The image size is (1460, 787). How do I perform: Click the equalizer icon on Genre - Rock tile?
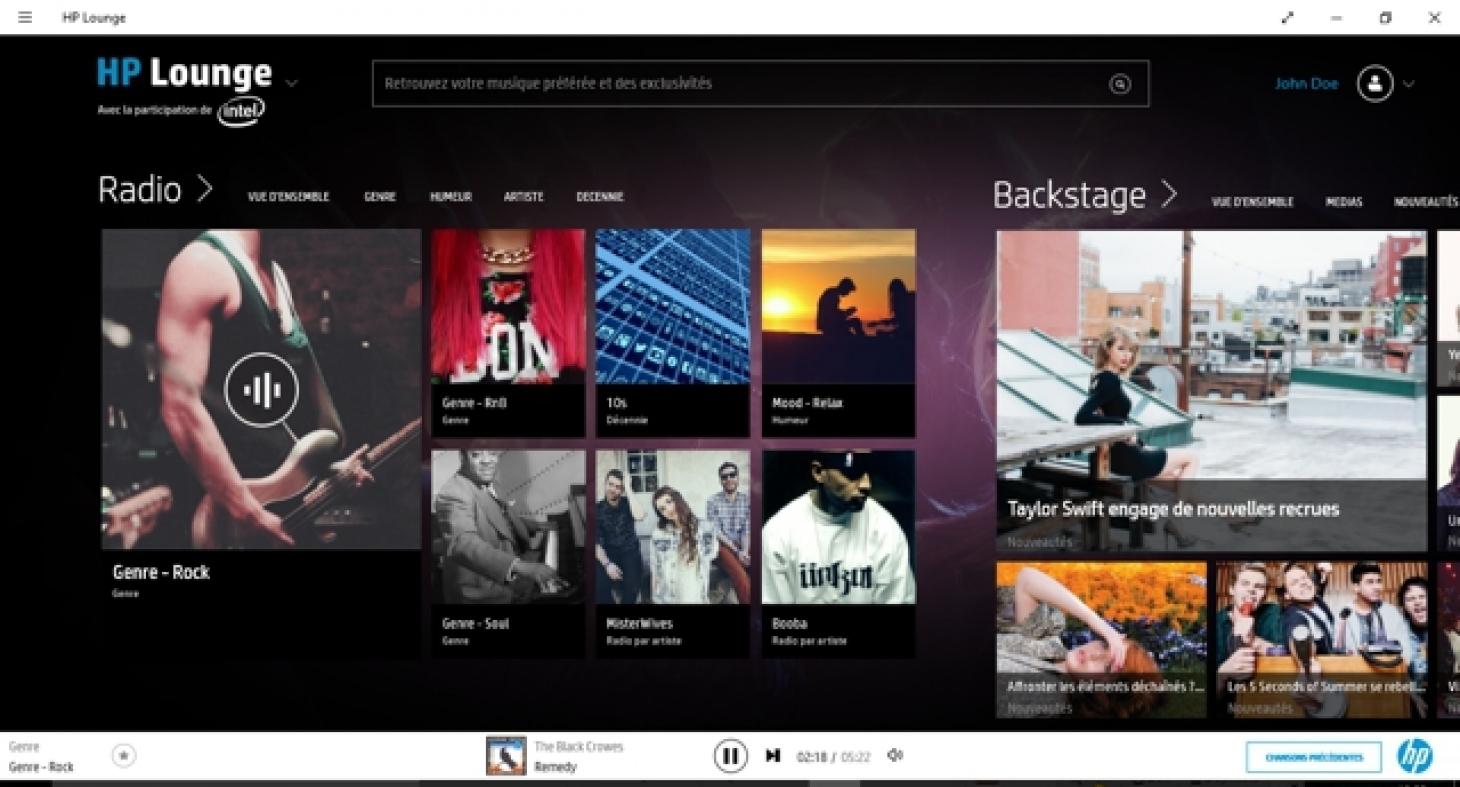pyautogui.click(x=261, y=390)
